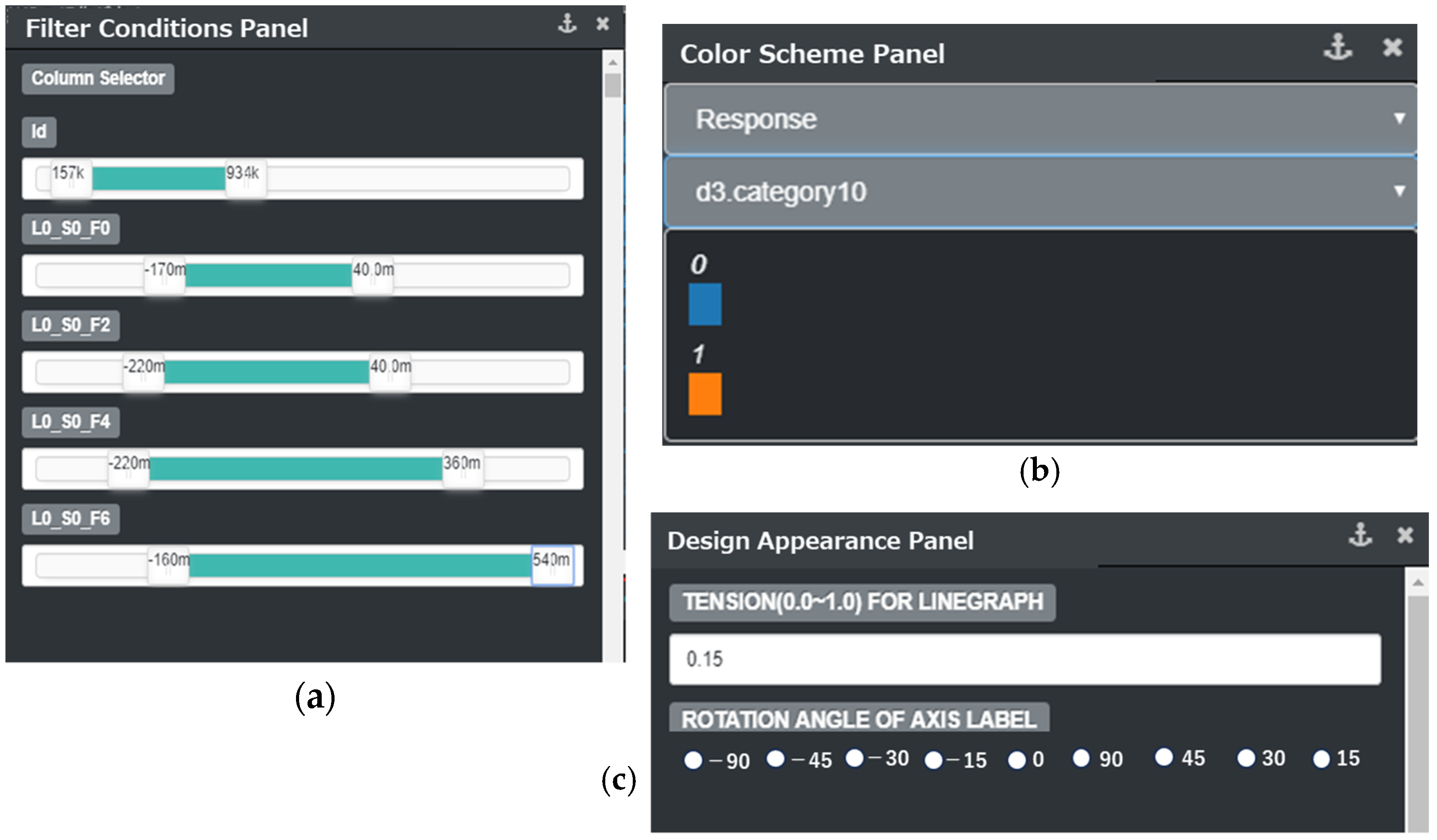Viewport: 1437px width, 840px height.
Task: Click scroll-up arrow in Filter Conditions Panel
Action: point(613,62)
